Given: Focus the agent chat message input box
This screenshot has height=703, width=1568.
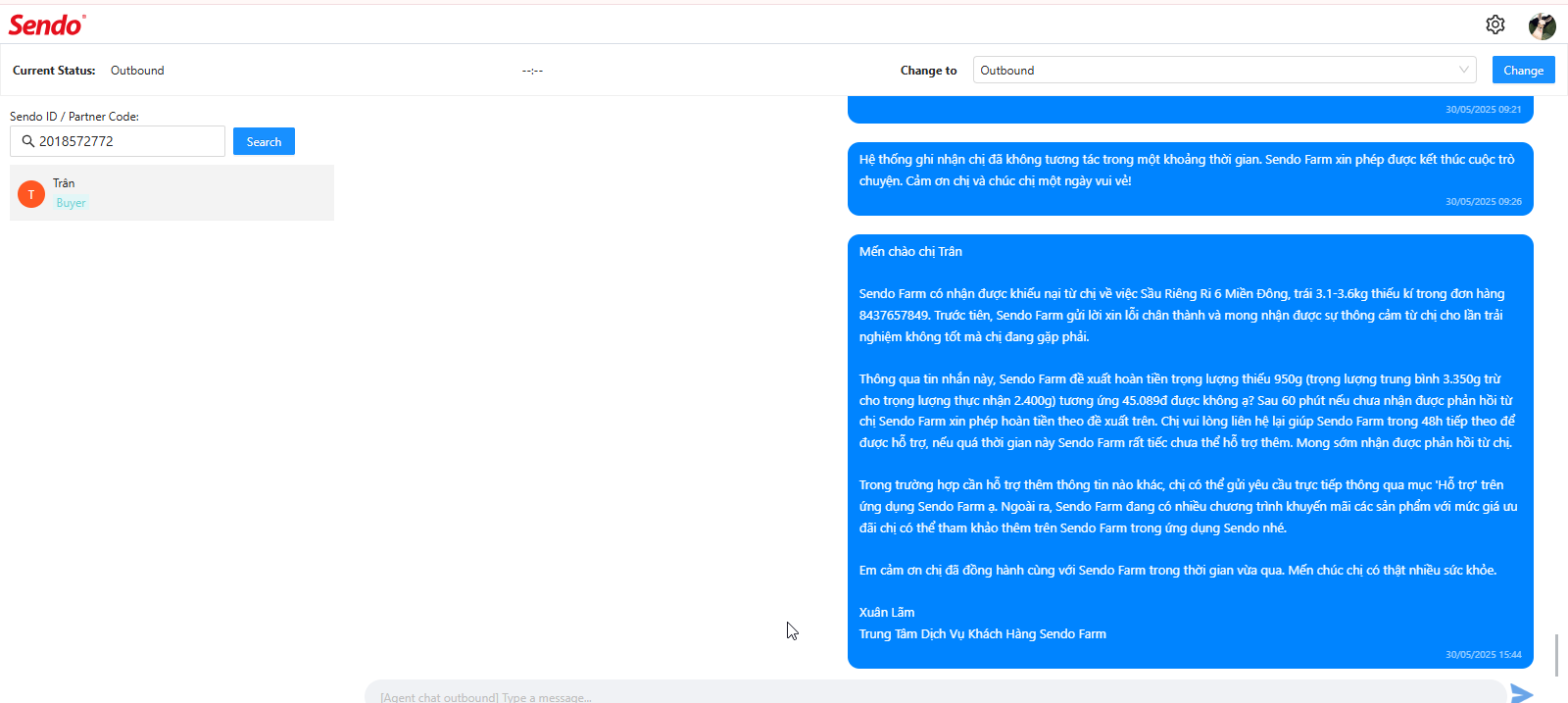Looking at the screenshot, I should 935,692.
